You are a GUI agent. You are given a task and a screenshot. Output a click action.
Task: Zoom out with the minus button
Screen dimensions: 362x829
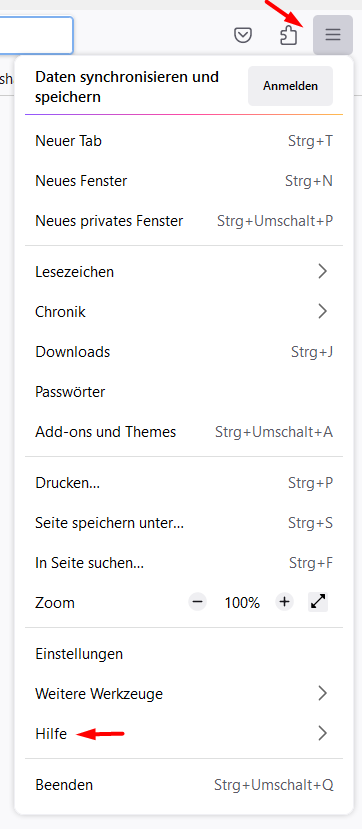198,602
